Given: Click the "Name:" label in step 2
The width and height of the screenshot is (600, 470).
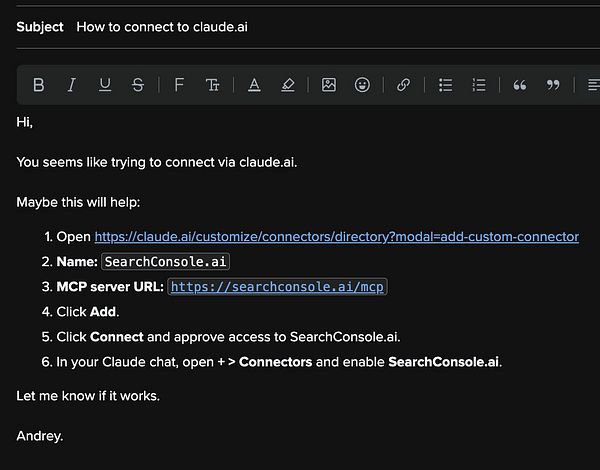Looking at the screenshot, I should [77, 262].
